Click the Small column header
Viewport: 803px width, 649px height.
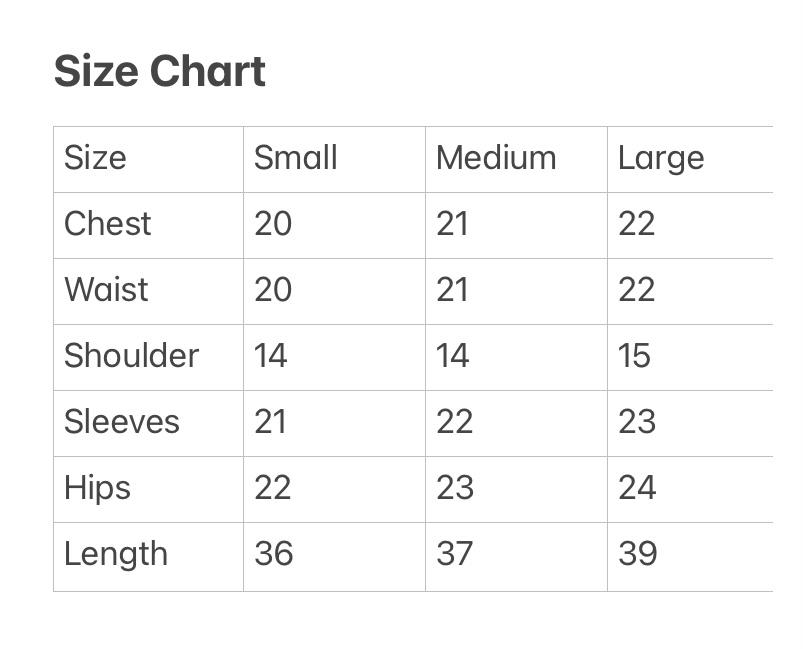(295, 158)
